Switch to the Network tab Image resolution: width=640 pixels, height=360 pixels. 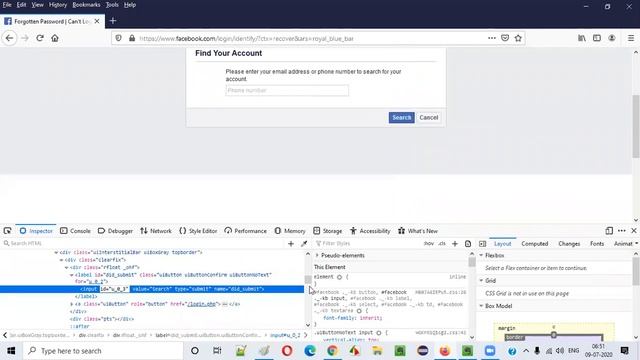click(x=156, y=231)
